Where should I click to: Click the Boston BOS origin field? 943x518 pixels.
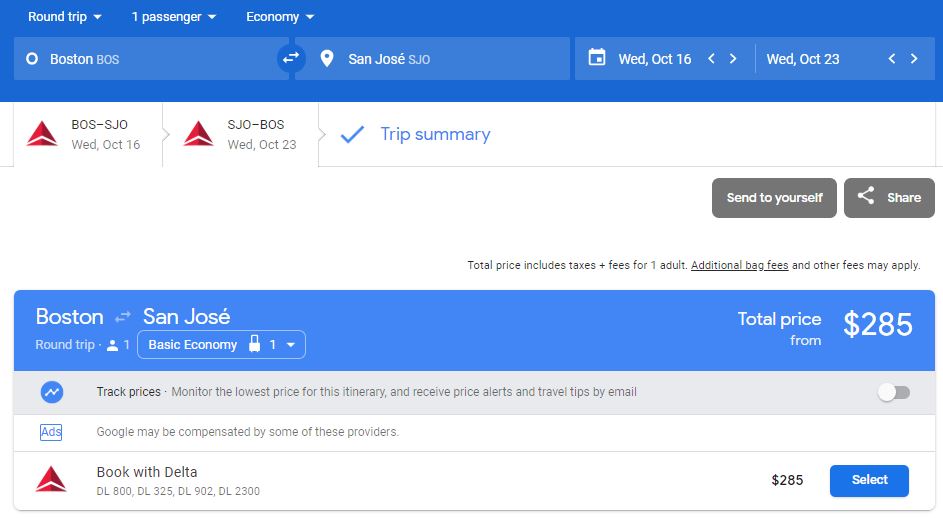(140, 59)
